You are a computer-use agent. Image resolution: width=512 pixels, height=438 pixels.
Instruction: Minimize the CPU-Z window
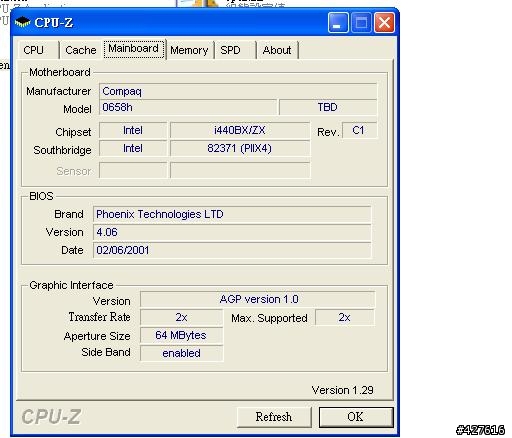[338, 23]
